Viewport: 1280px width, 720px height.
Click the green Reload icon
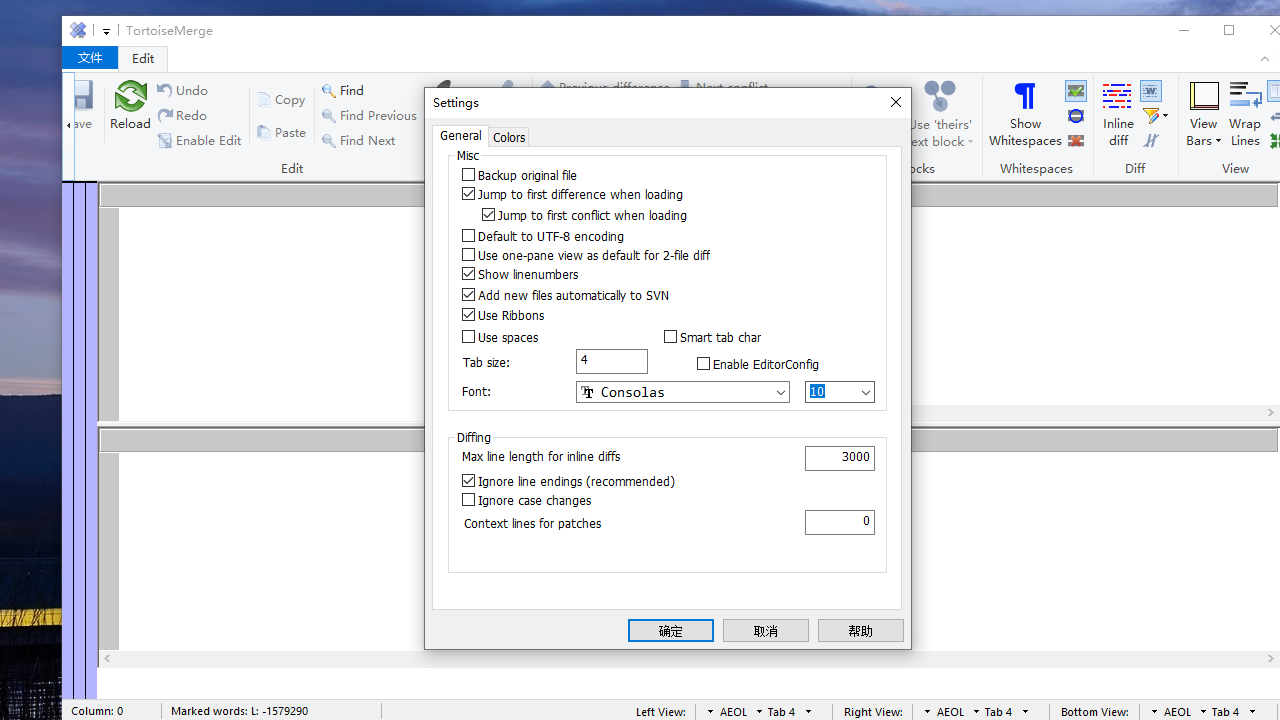130,98
